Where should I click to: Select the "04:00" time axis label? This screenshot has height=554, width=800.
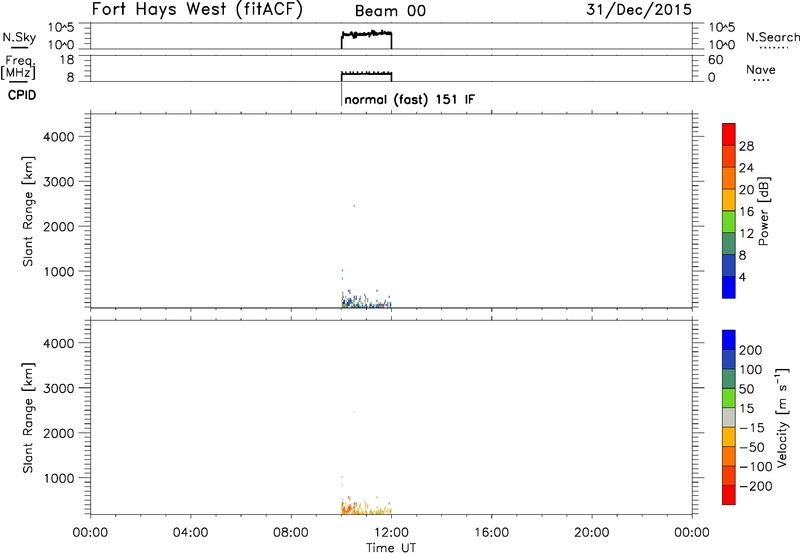point(190,533)
